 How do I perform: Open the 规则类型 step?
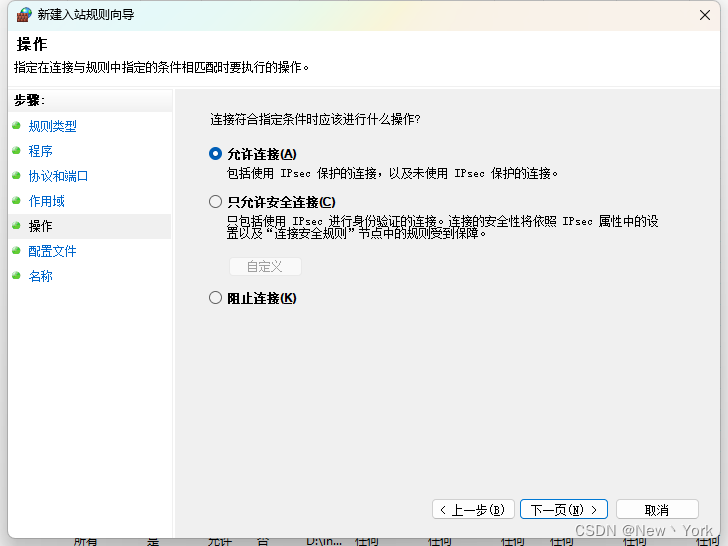click(x=52, y=126)
